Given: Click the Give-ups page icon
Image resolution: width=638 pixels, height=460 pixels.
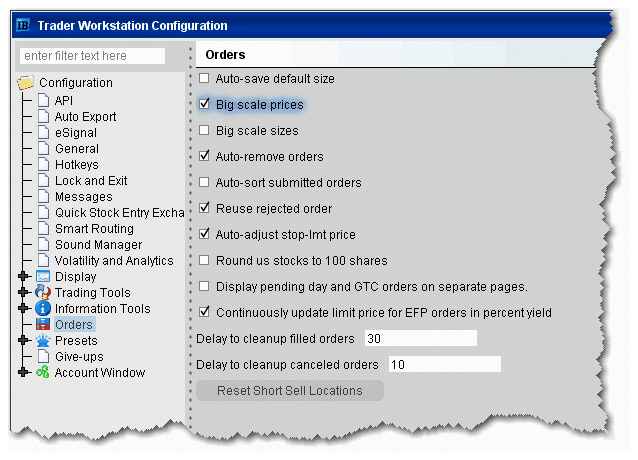Looking at the screenshot, I should click(43, 356).
